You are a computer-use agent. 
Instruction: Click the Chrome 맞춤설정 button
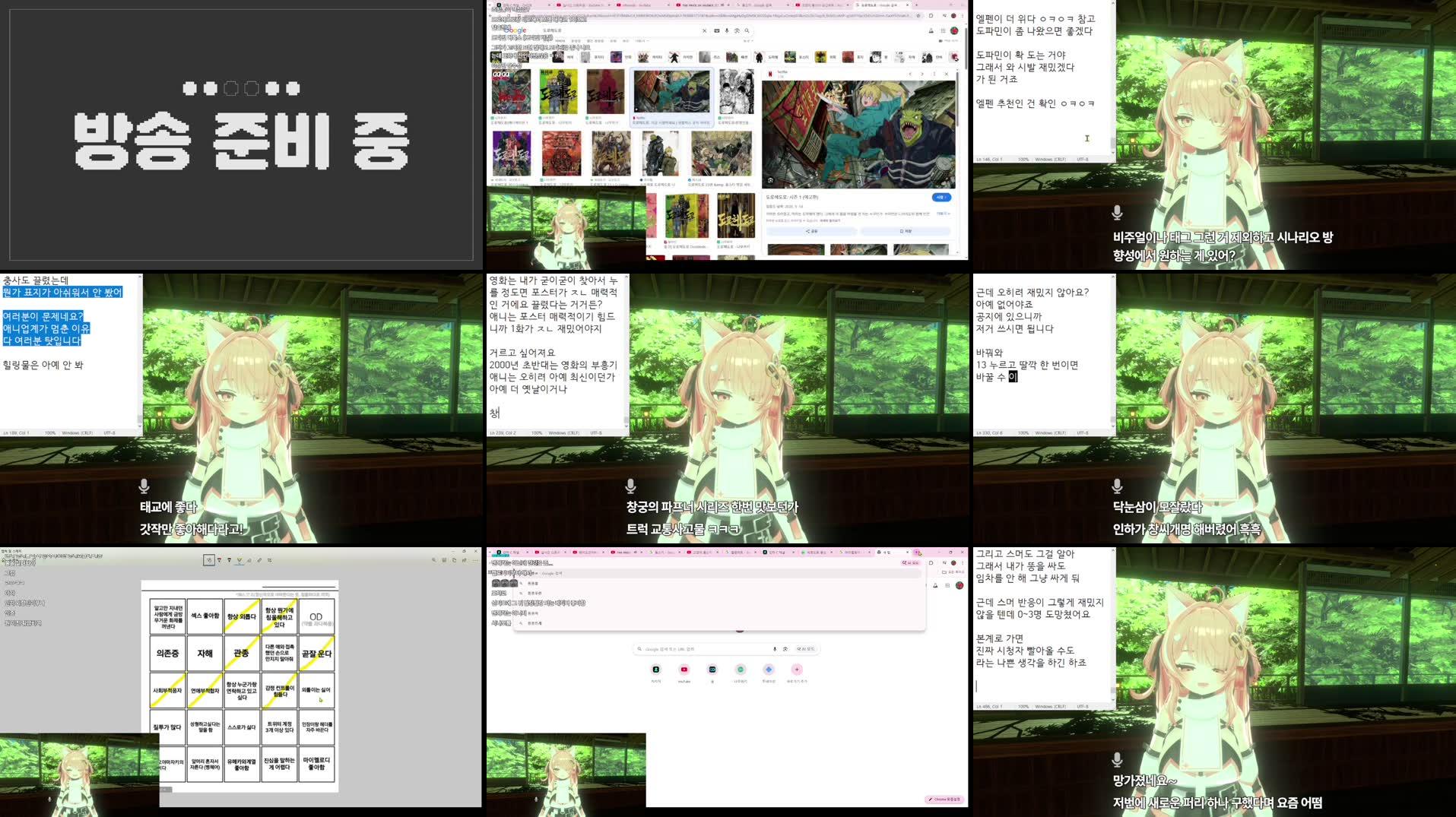click(944, 799)
